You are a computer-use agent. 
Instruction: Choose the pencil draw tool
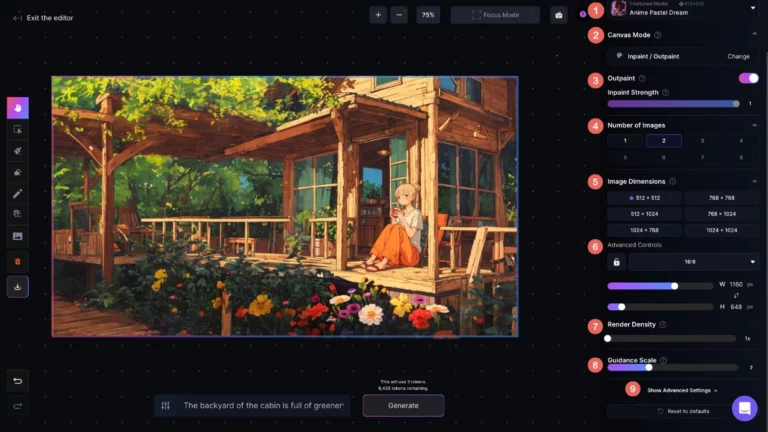[x=18, y=193]
